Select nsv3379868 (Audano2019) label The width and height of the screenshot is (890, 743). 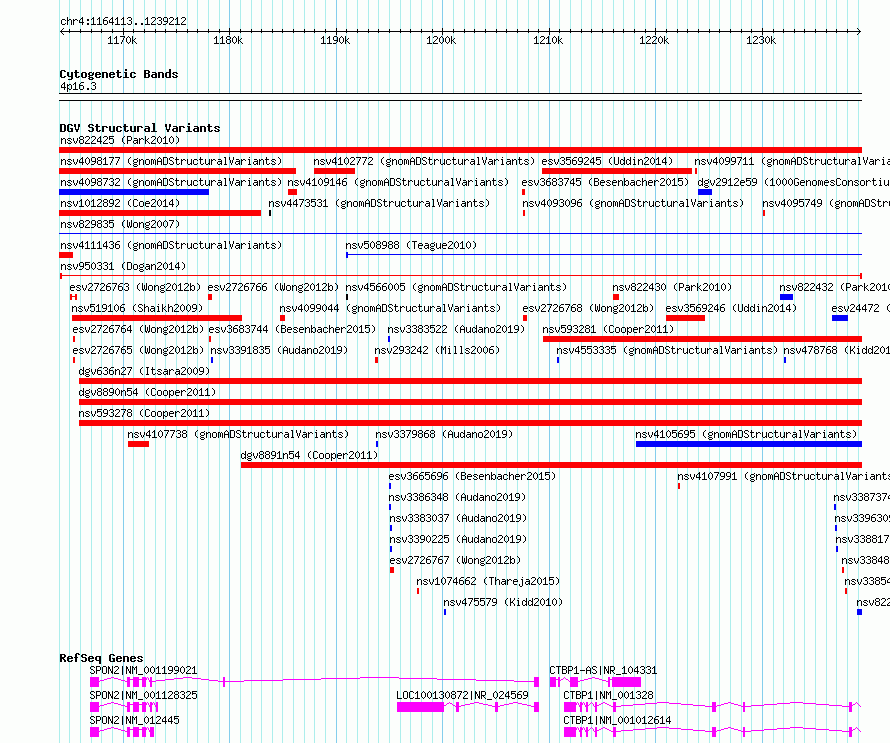click(444, 434)
